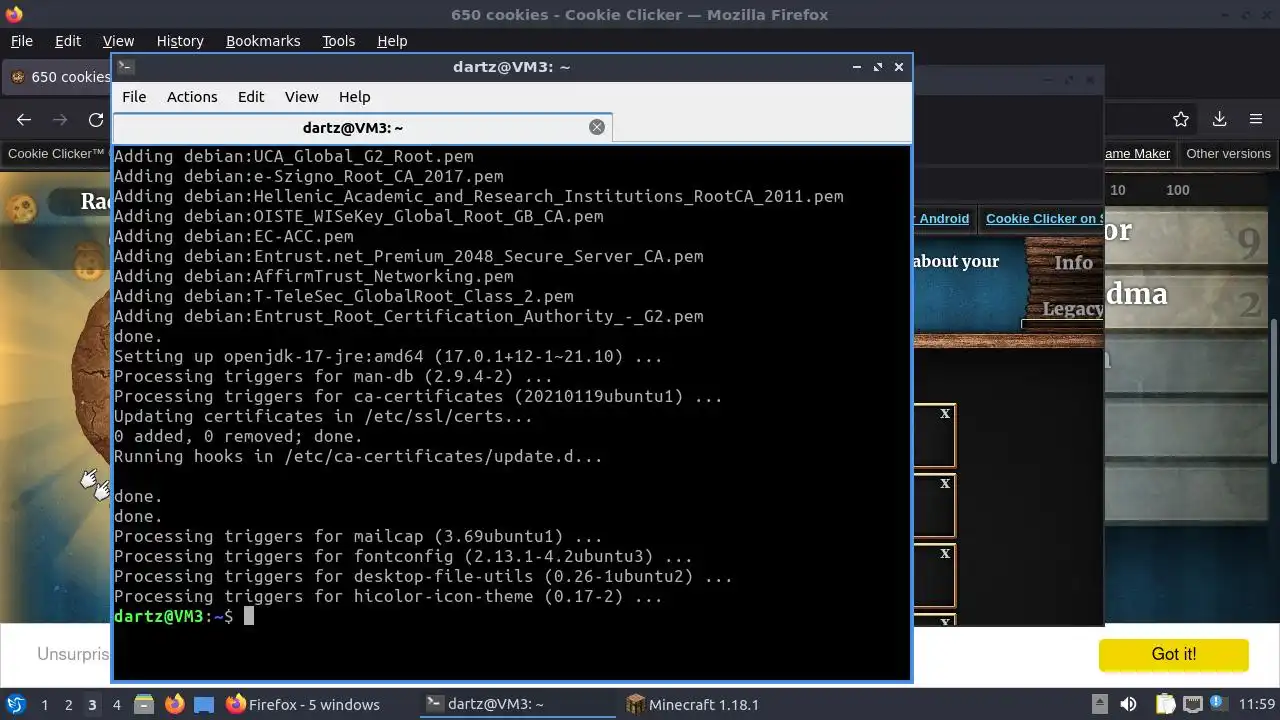Image resolution: width=1280 pixels, height=720 pixels.
Task: Open Firefox Bookmarks menu
Action: [x=263, y=41]
